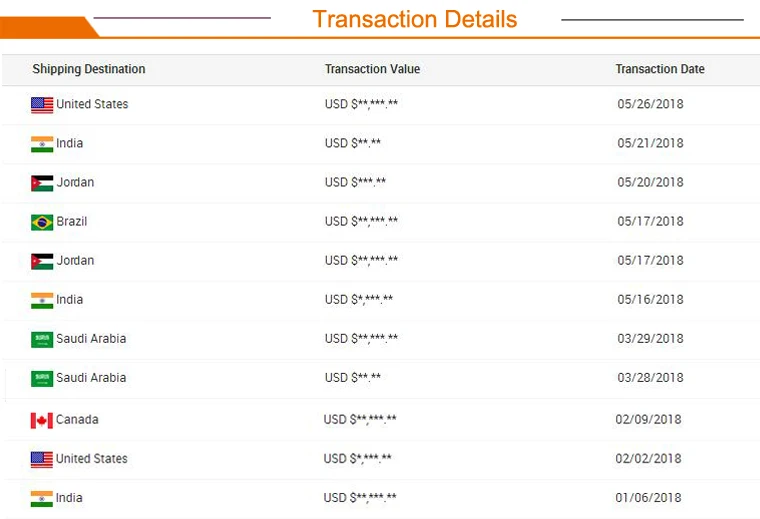Click the Saudi Arabia flag dated 03/29/2018
Viewport: 760px width, 519px height.
[42, 339]
